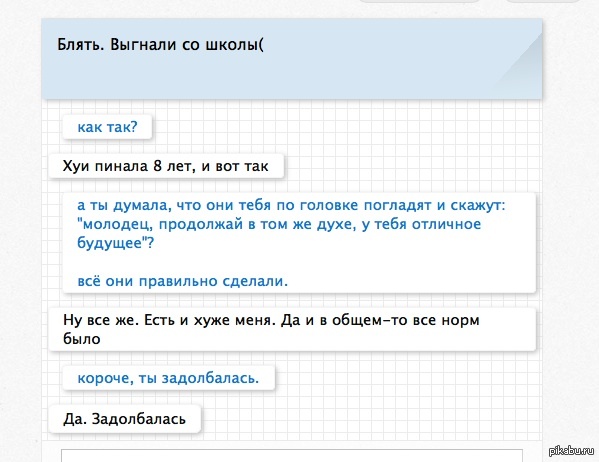Viewport: 599px width, 462px height.
Task: Click empty grid paper right of "как так?"
Action: (344, 127)
